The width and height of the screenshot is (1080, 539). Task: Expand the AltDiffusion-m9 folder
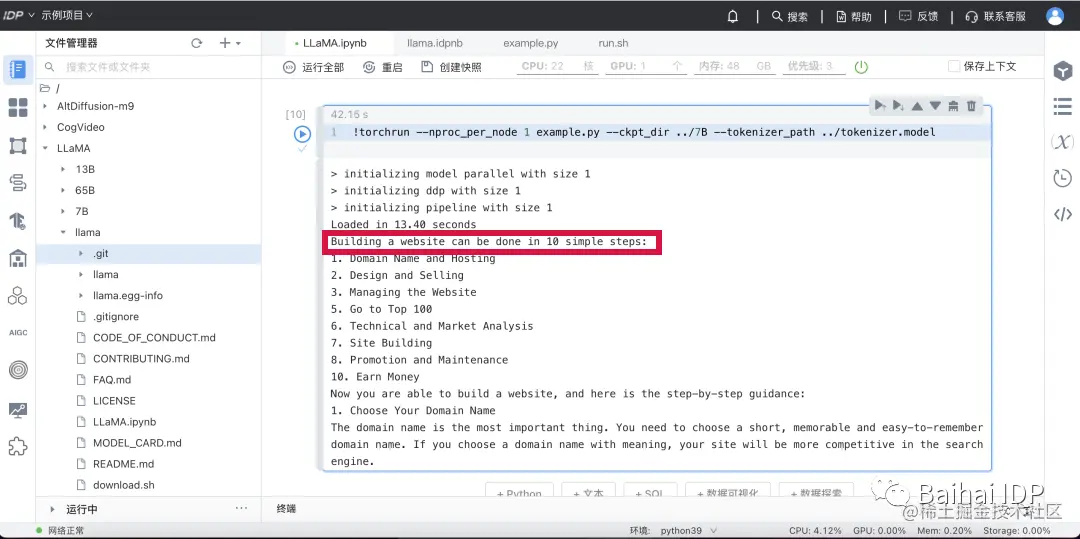tap(45, 106)
